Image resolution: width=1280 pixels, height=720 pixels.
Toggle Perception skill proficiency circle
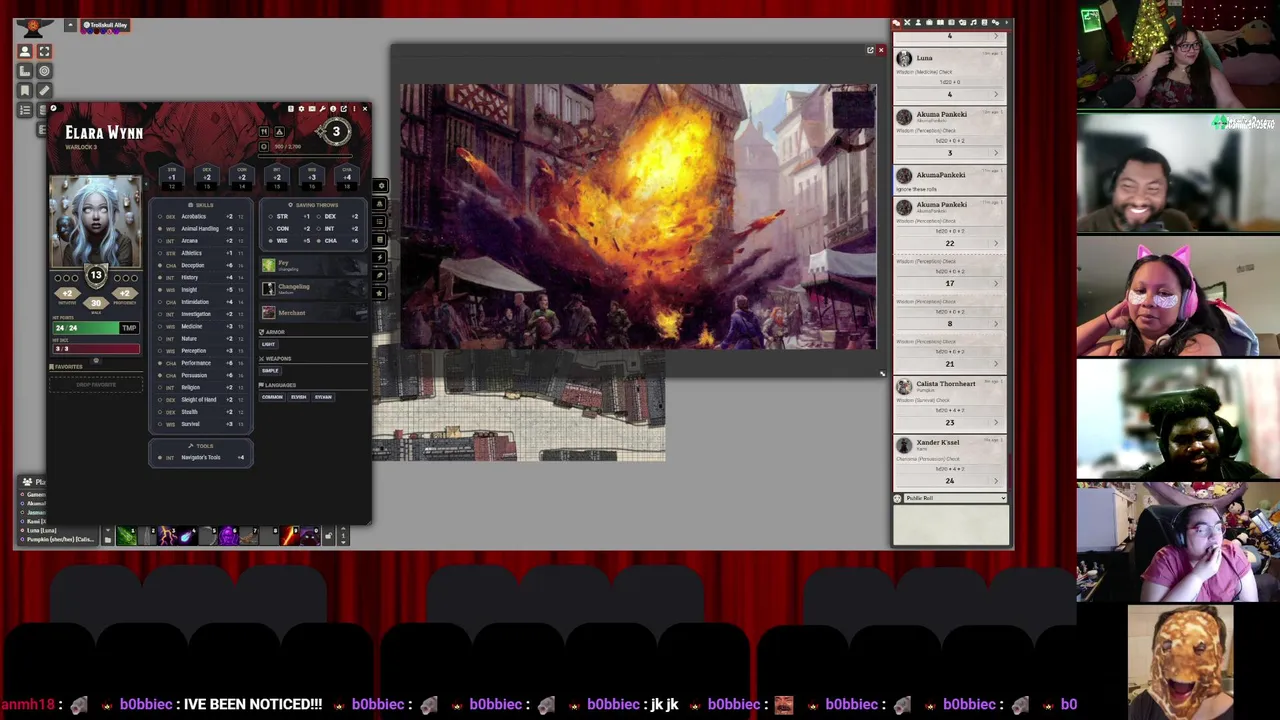click(x=160, y=351)
